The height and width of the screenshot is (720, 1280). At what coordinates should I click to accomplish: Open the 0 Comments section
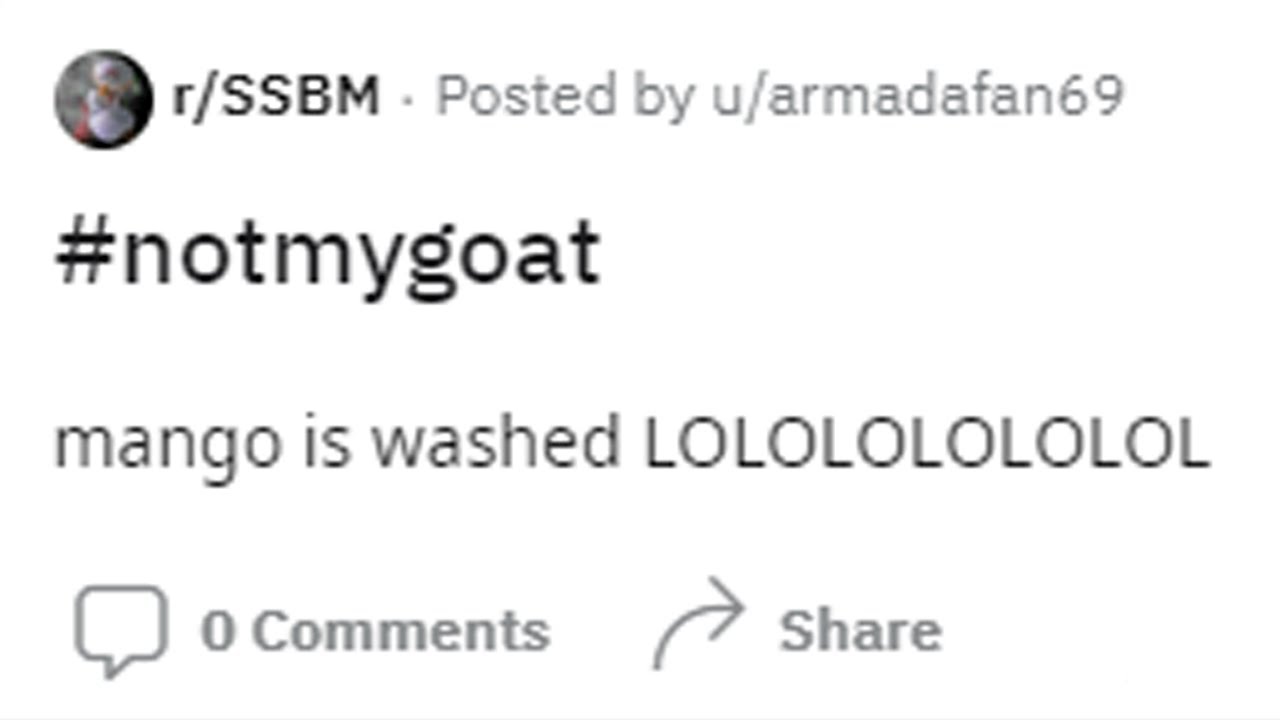pyautogui.click(x=375, y=632)
